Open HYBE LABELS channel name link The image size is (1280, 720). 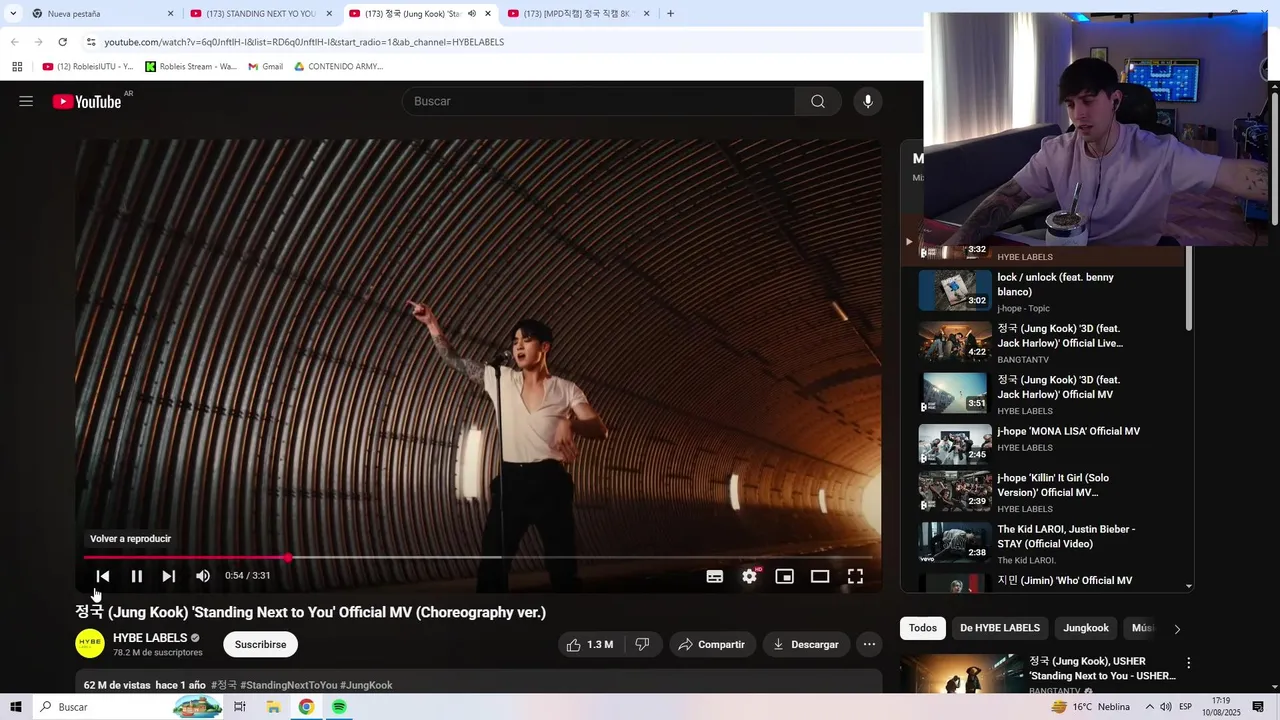point(150,638)
